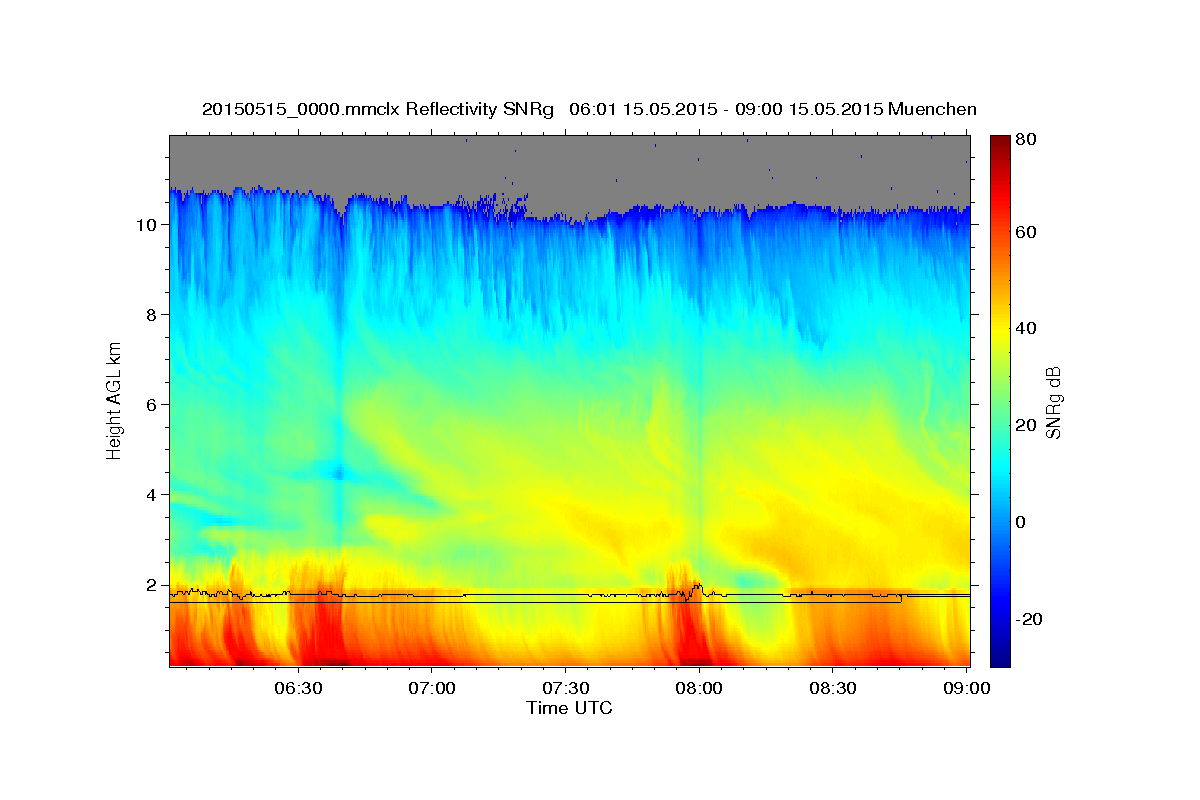Click the height tick label 6

click(x=153, y=405)
